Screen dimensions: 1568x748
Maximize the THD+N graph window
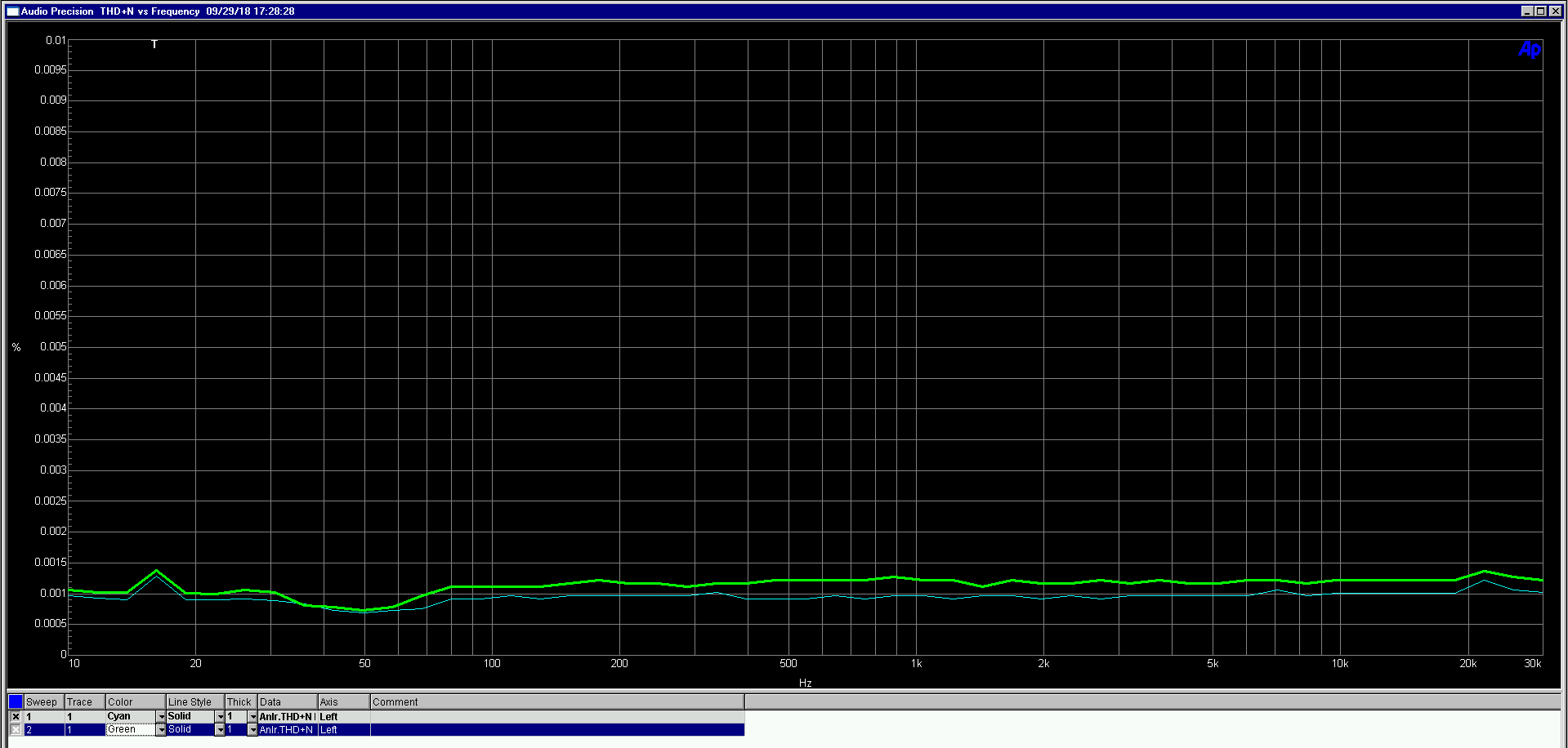pos(1541,11)
